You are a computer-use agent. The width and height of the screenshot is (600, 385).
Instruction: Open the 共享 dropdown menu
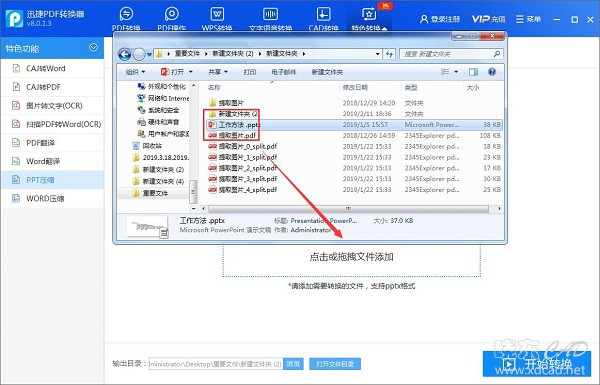pyautogui.click(x=218, y=72)
